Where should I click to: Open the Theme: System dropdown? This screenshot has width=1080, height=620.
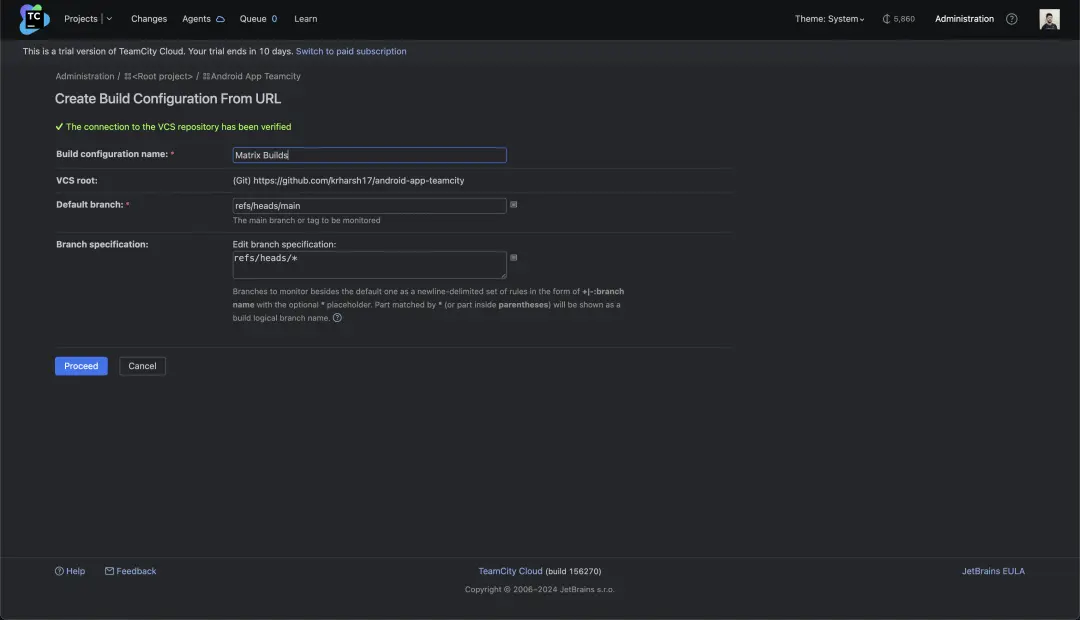pos(829,19)
